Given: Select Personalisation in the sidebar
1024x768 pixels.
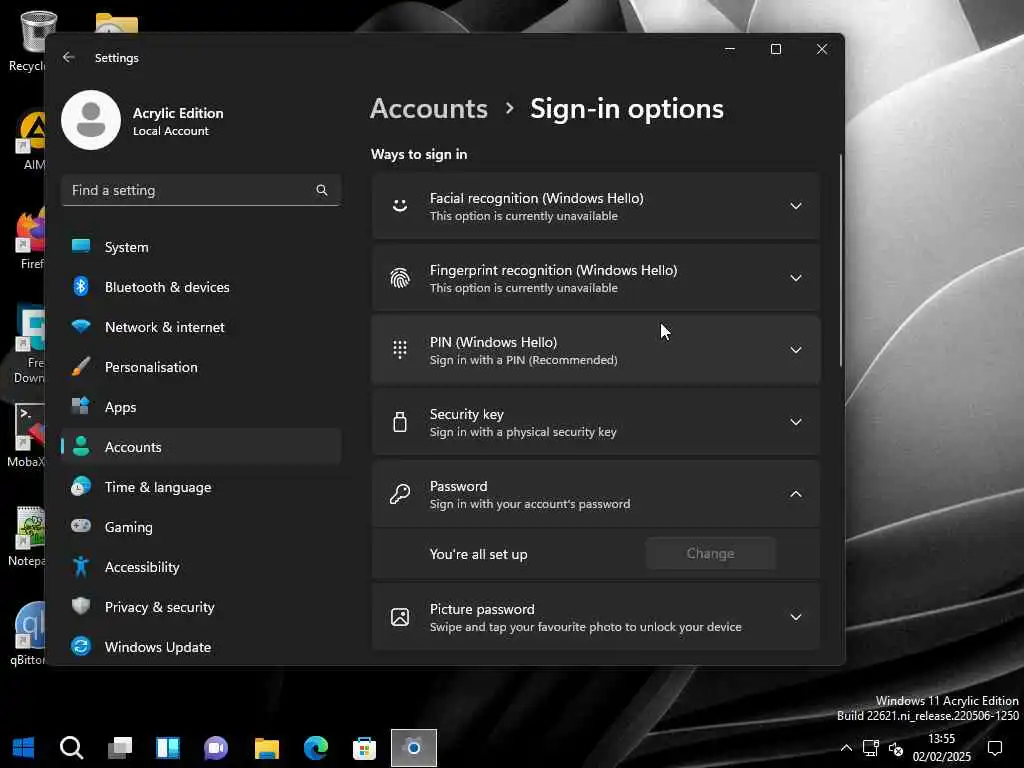Looking at the screenshot, I should [x=201, y=367].
